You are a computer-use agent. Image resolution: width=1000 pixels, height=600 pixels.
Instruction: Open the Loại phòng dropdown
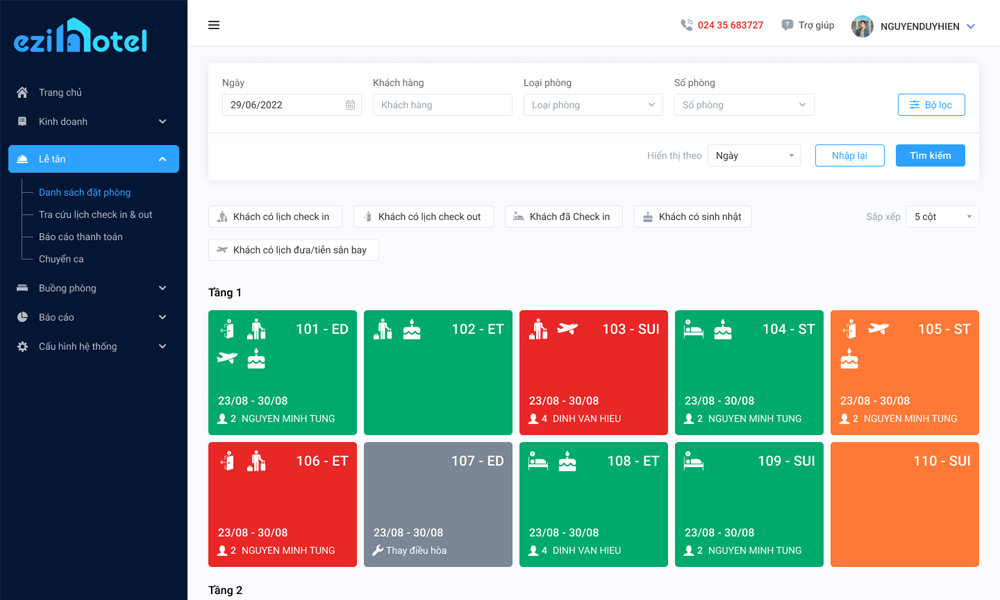coord(593,105)
